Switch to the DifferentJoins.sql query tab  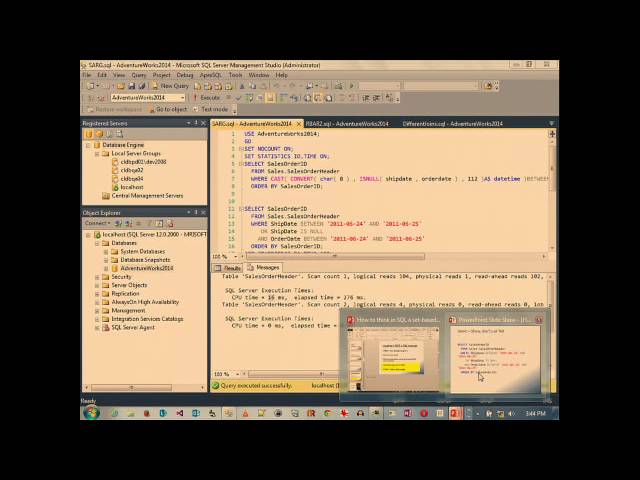tap(453, 124)
